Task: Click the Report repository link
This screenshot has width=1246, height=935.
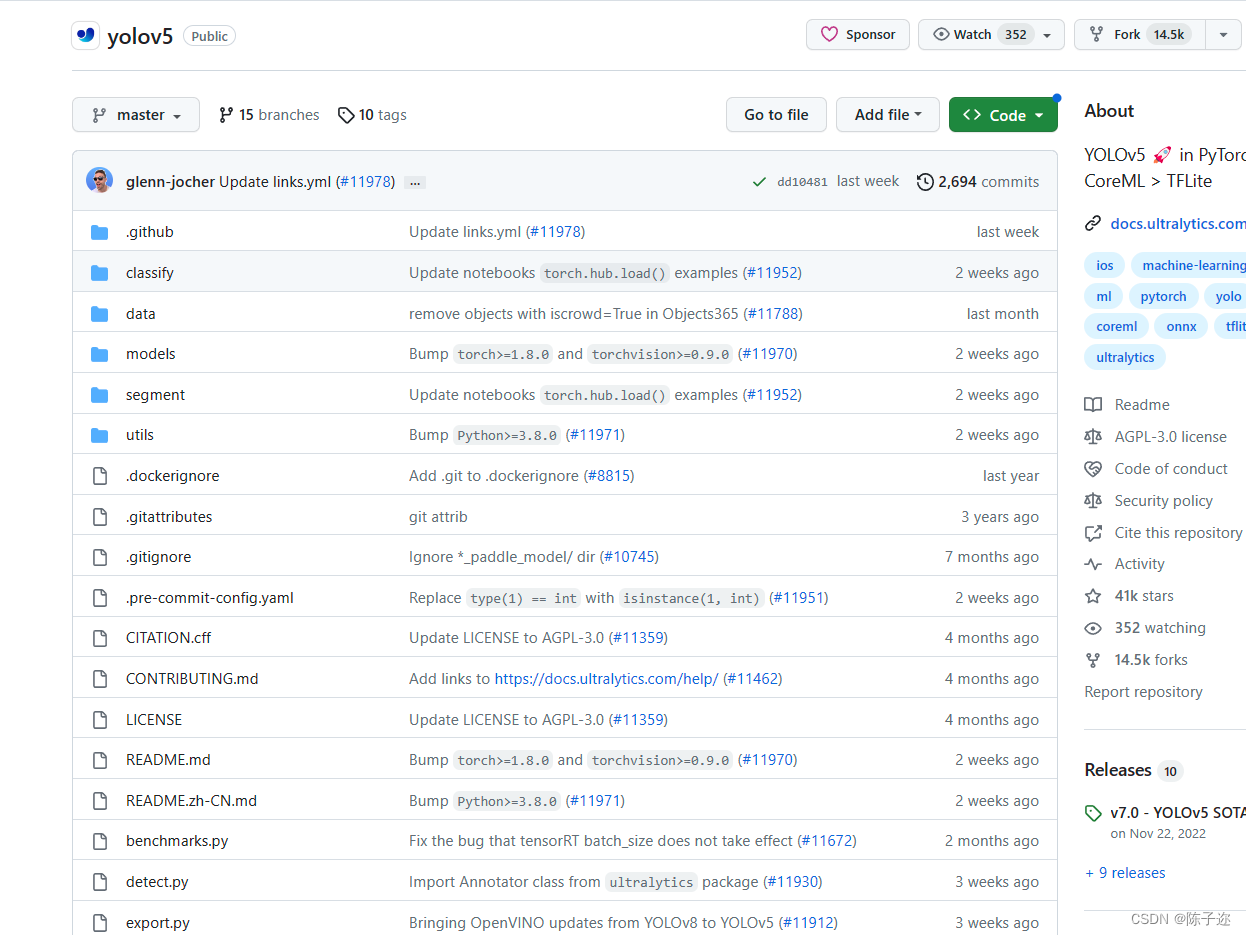Action: click(x=1143, y=692)
